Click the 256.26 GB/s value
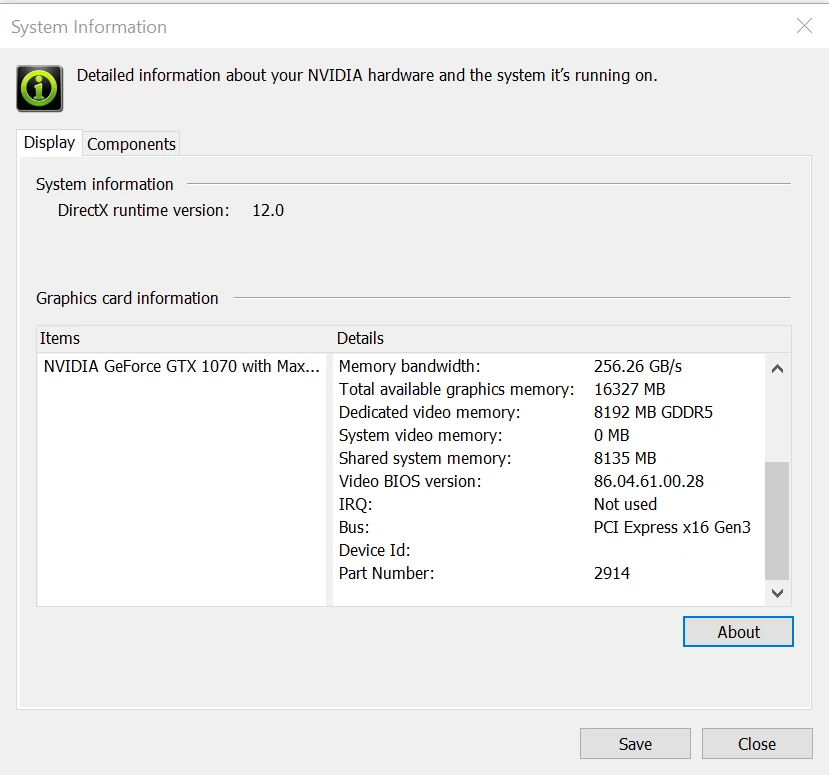The width and height of the screenshot is (829, 775). tap(638, 366)
